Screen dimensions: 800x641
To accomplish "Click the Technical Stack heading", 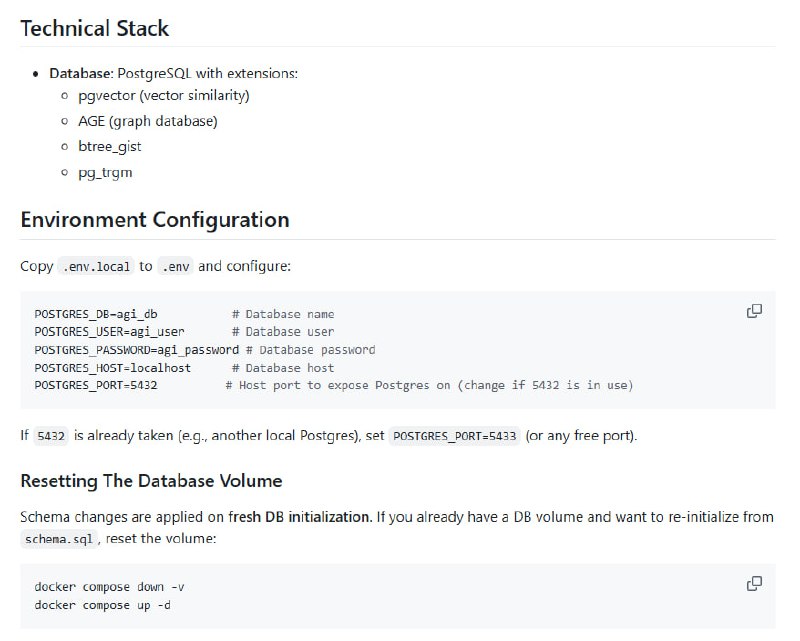I will pyautogui.click(x=95, y=28).
